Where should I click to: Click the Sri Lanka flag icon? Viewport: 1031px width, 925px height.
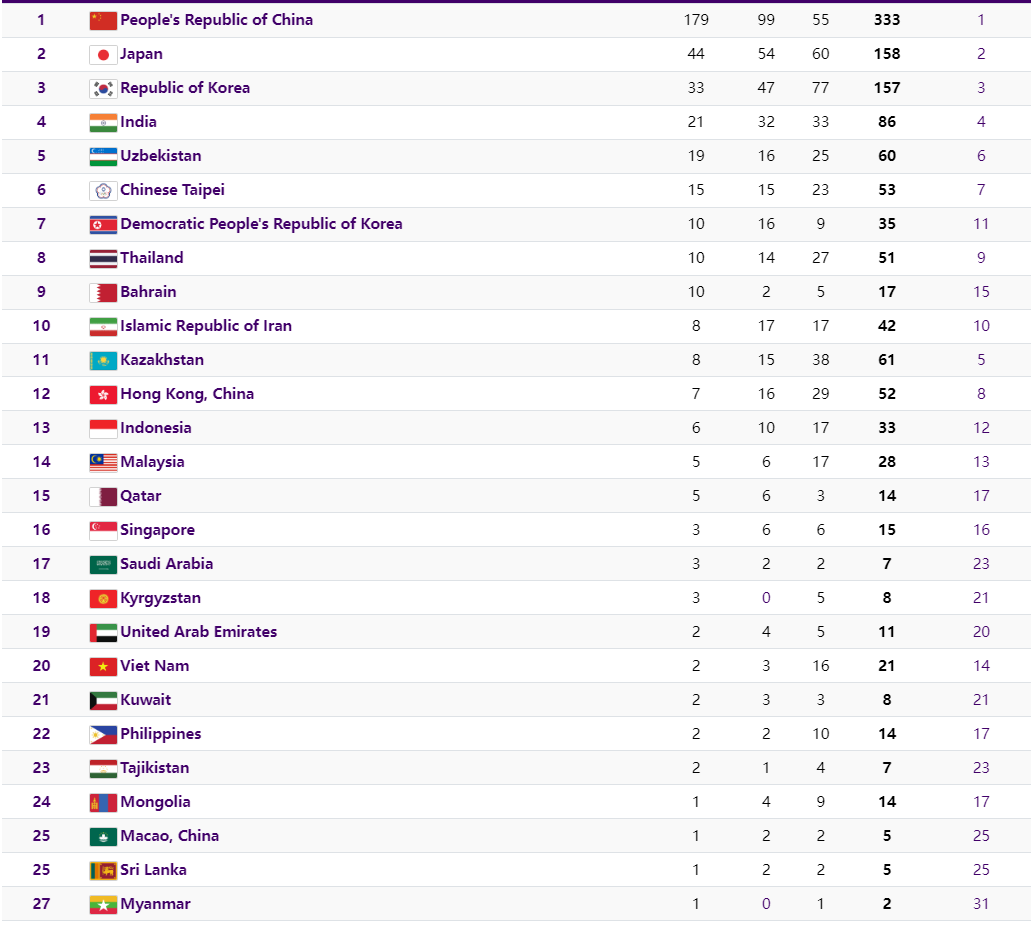coord(103,870)
